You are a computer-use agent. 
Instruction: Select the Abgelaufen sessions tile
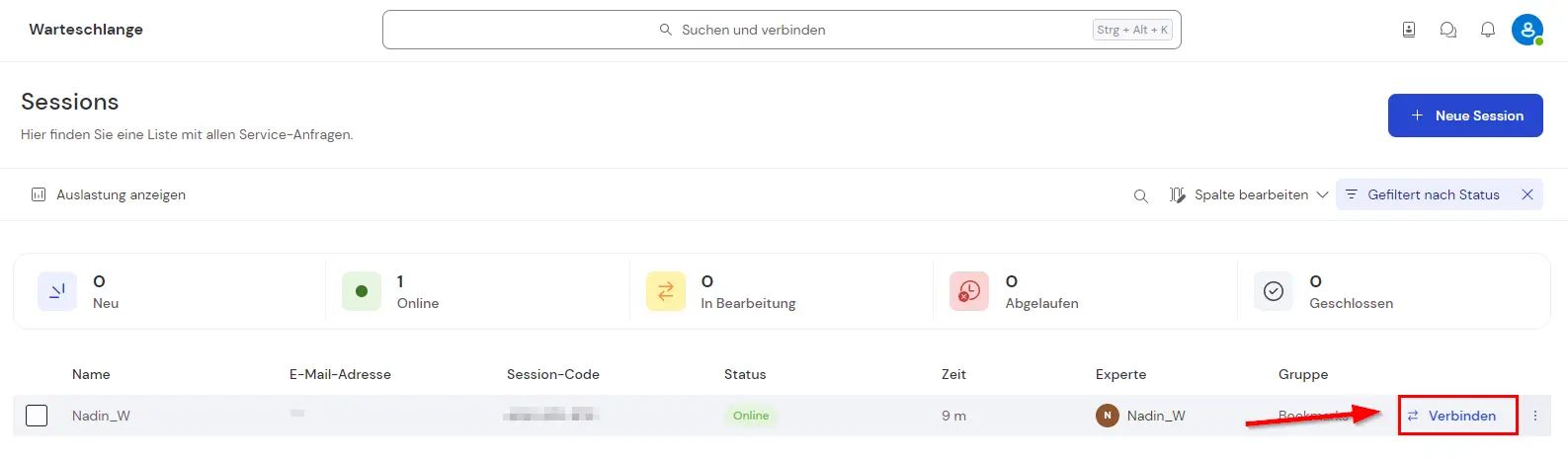click(x=1083, y=292)
